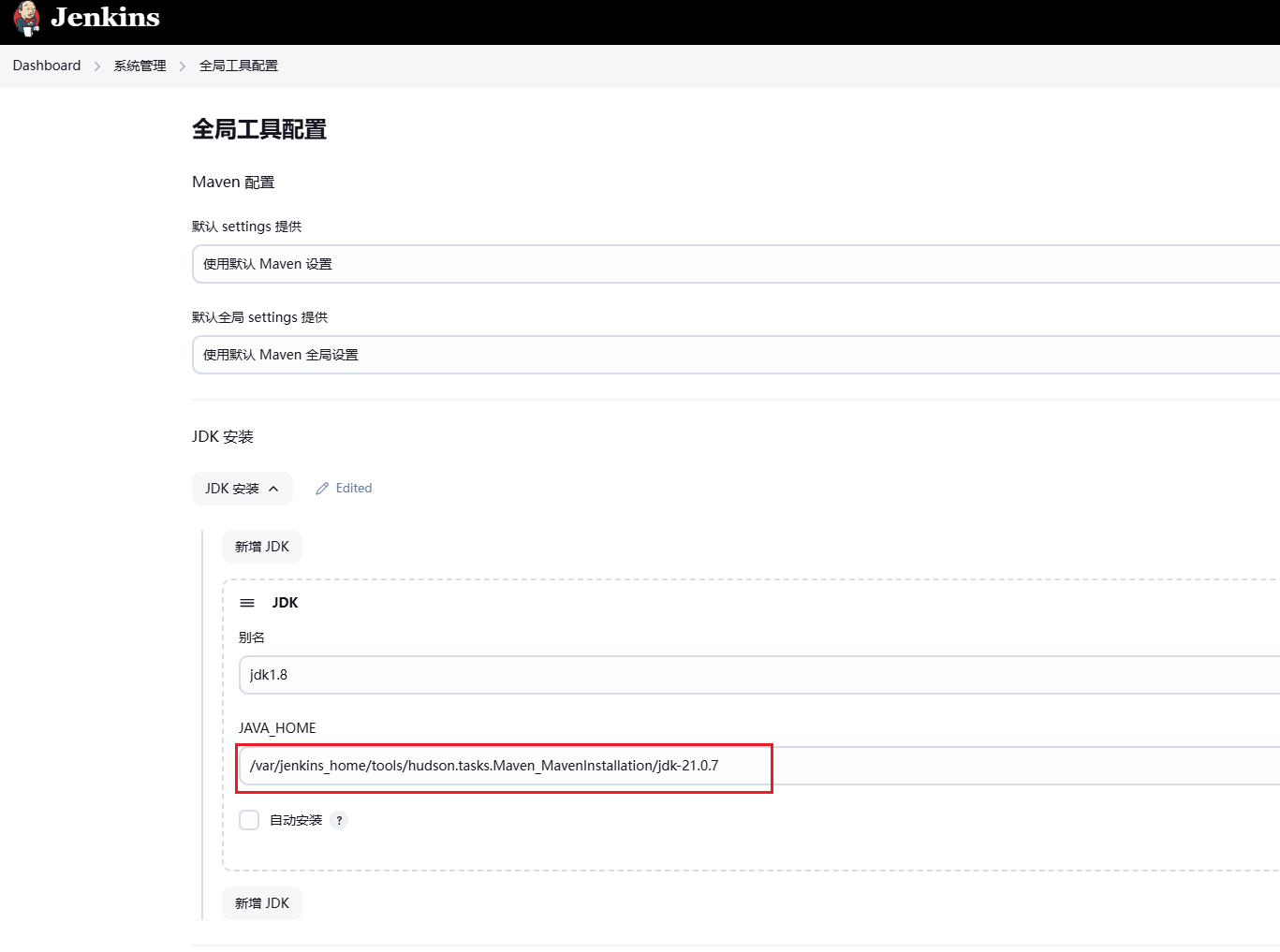Click the JDK 安装 section heading

(223, 437)
